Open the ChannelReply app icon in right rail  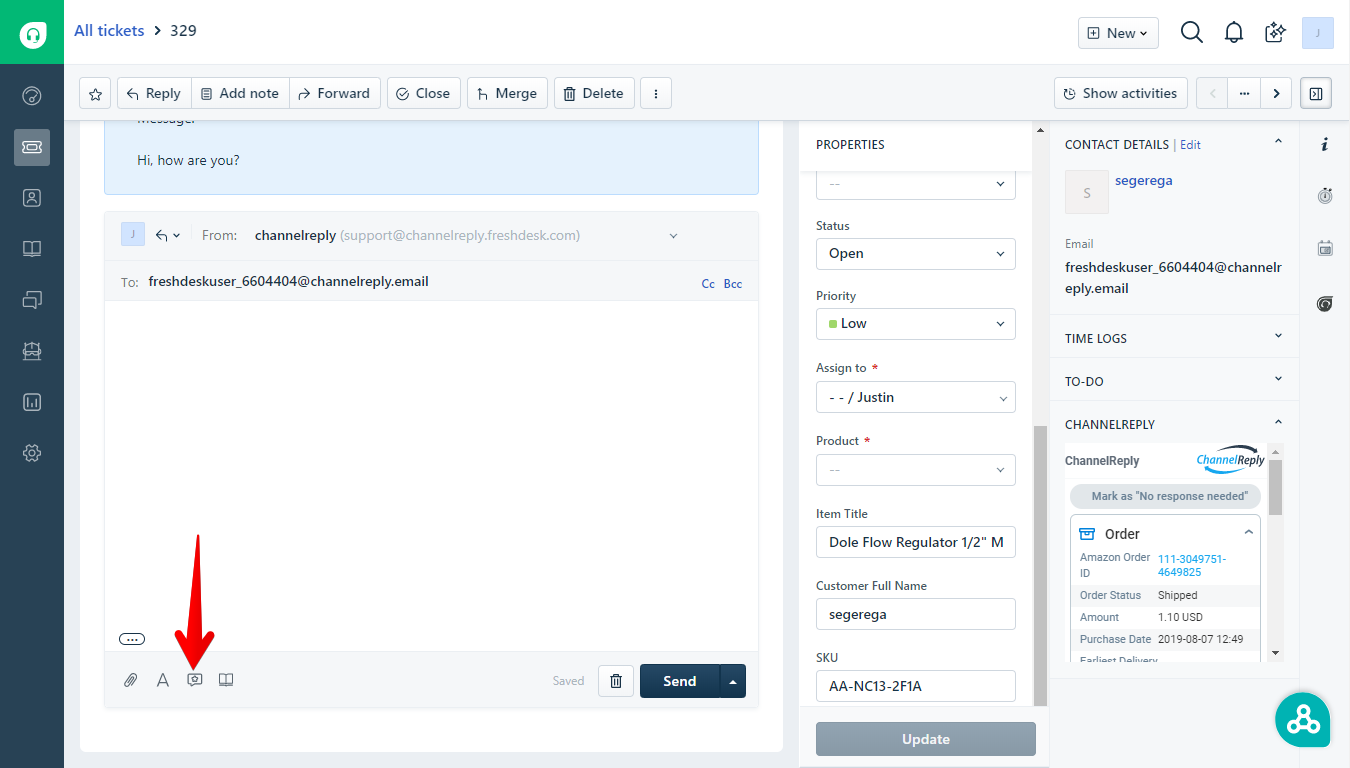(1325, 303)
